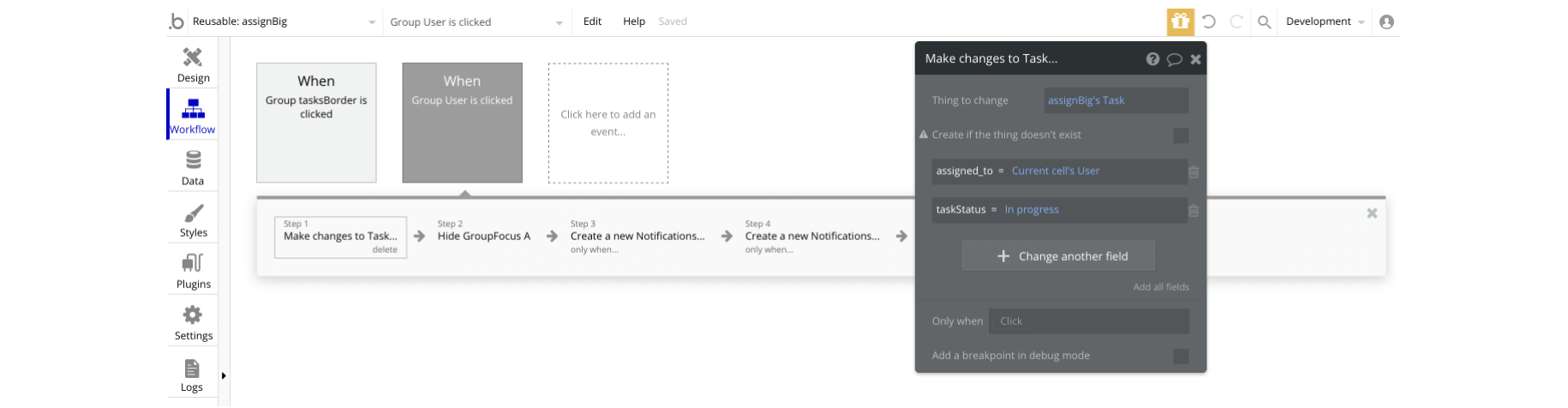Open the Plugins section
This screenshot has width=1568, height=408.
[x=193, y=271]
